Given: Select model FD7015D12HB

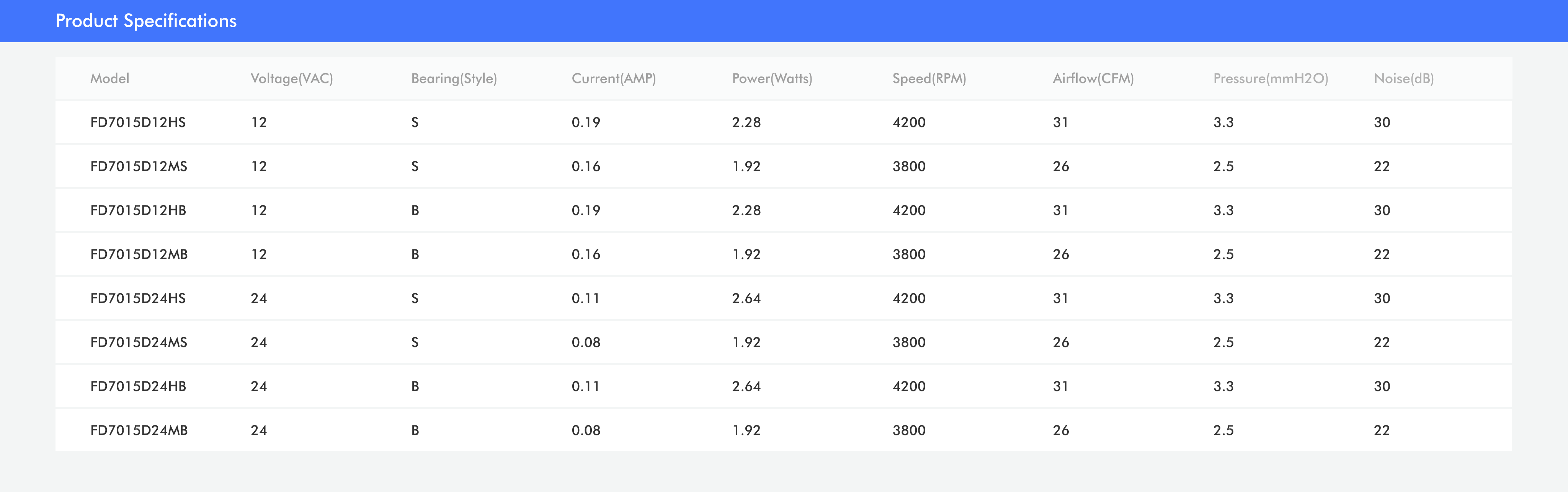Looking at the screenshot, I should [x=137, y=210].
